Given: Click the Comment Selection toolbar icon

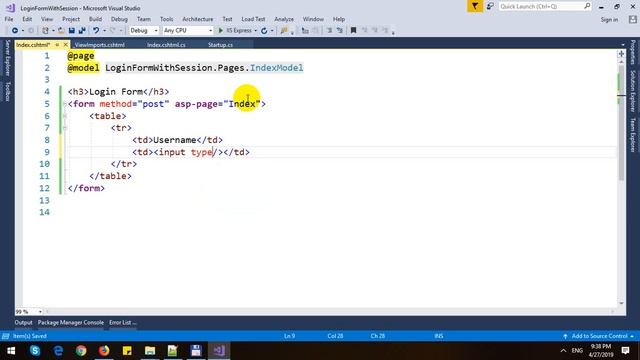Looking at the screenshot, I should pyautogui.click(x=329, y=31).
